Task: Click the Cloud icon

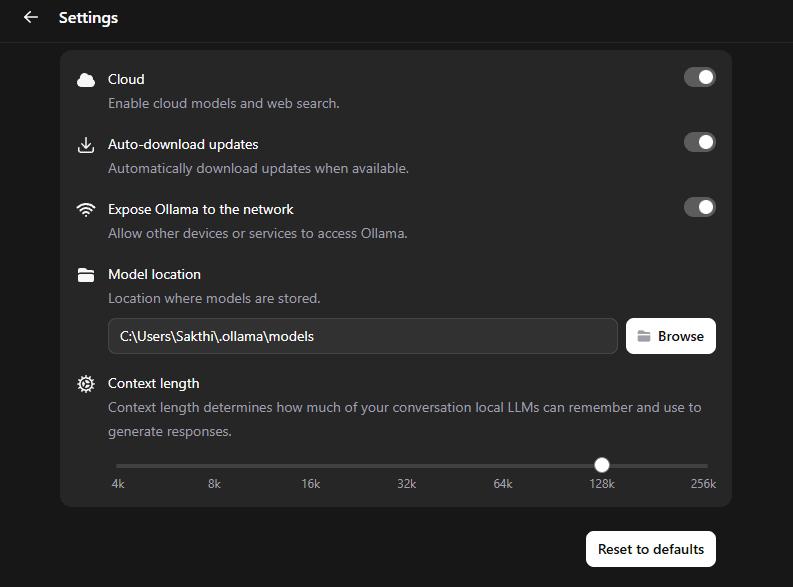Action: point(86,80)
